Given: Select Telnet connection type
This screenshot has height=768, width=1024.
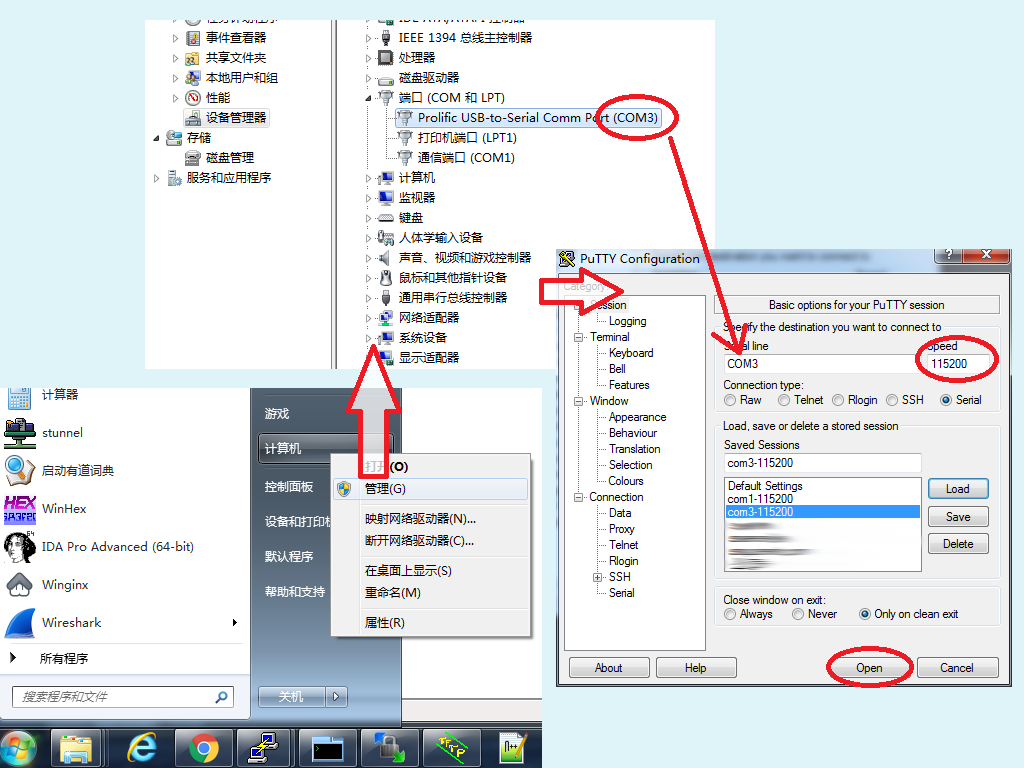Looking at the screenshot, I should pos(784,400).
